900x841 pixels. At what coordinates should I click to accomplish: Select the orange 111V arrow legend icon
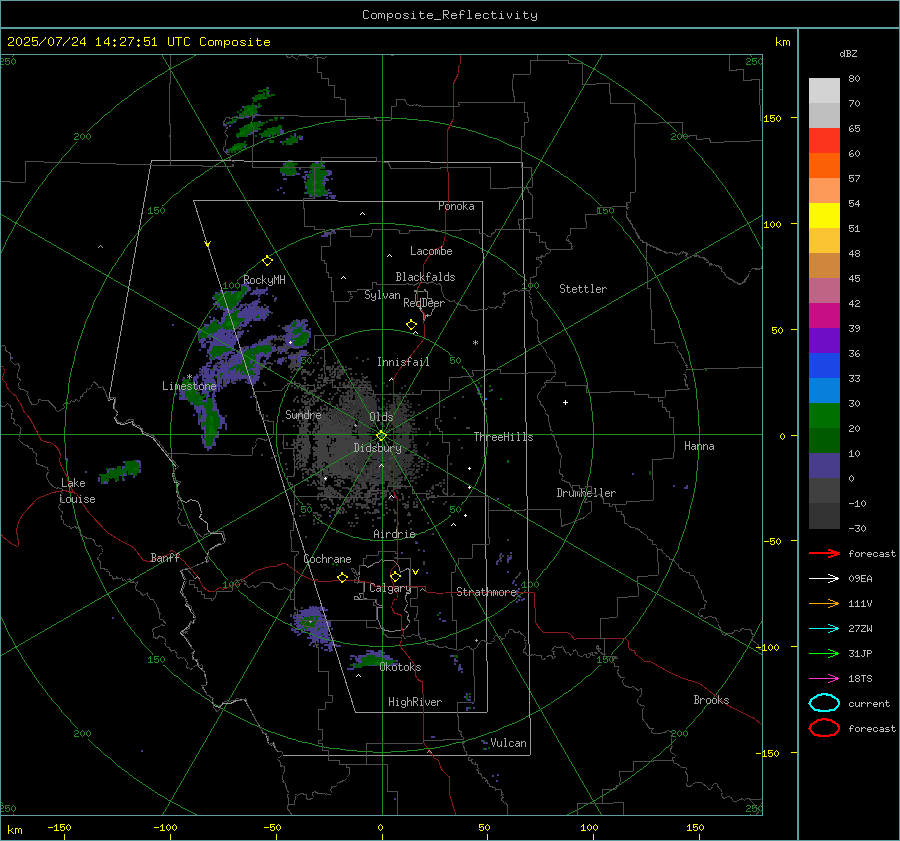pos(824,603)
